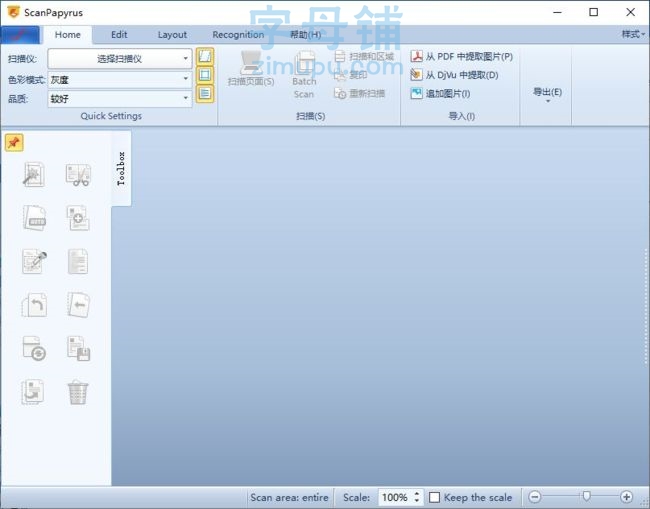Click the trash bin delete icon
This screenshot has height=509, width=650.
(78, 393)
